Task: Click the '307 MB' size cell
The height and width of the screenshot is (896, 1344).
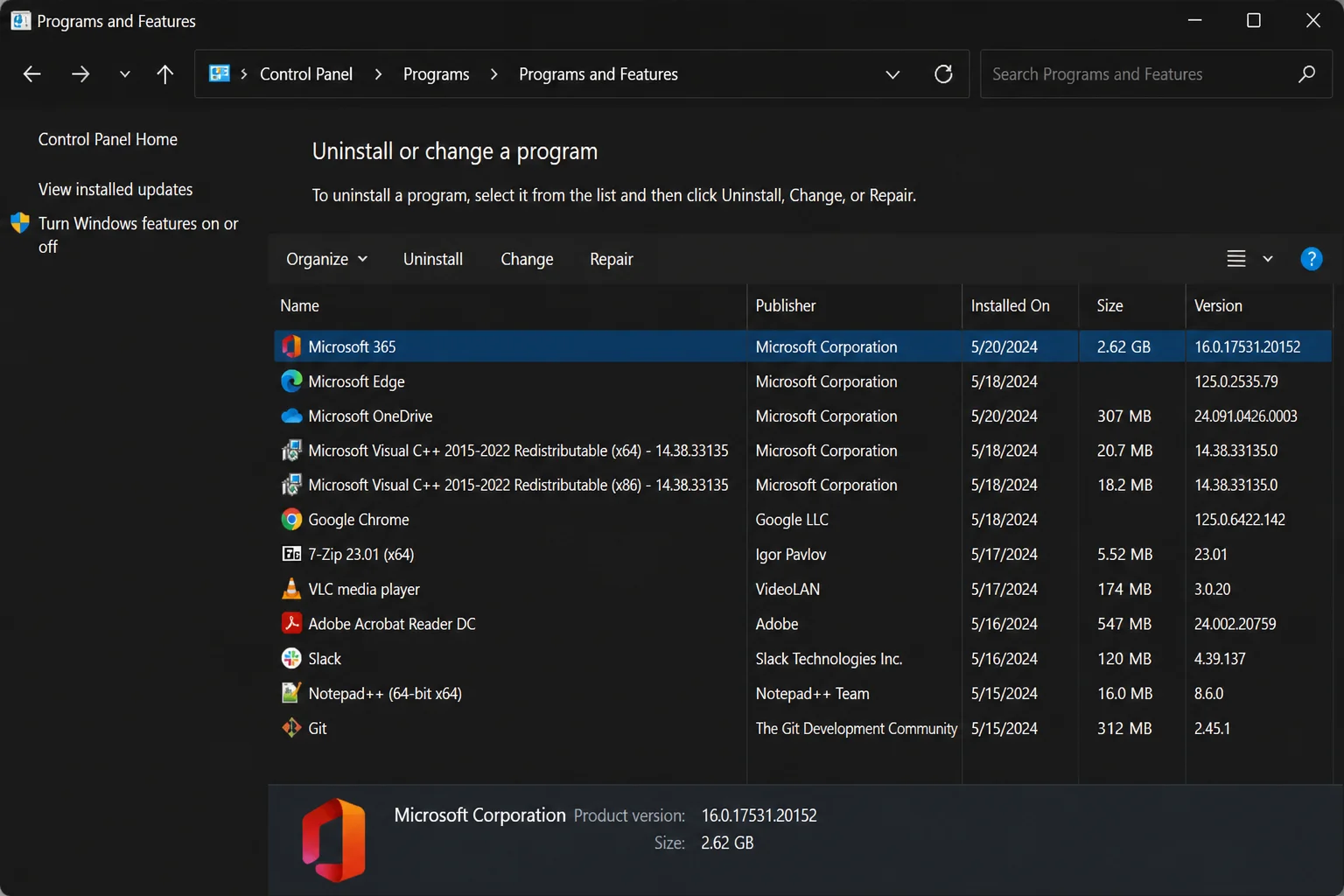Action: coord(1124,416)
